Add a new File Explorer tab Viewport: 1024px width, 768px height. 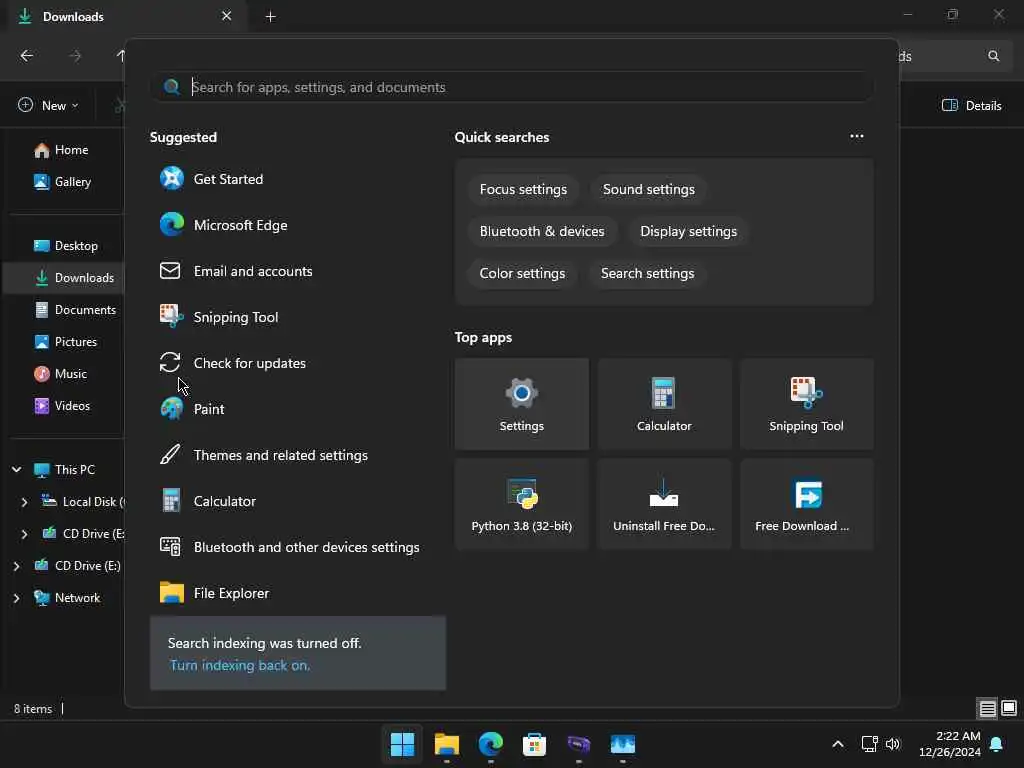[x=270, y=17]
